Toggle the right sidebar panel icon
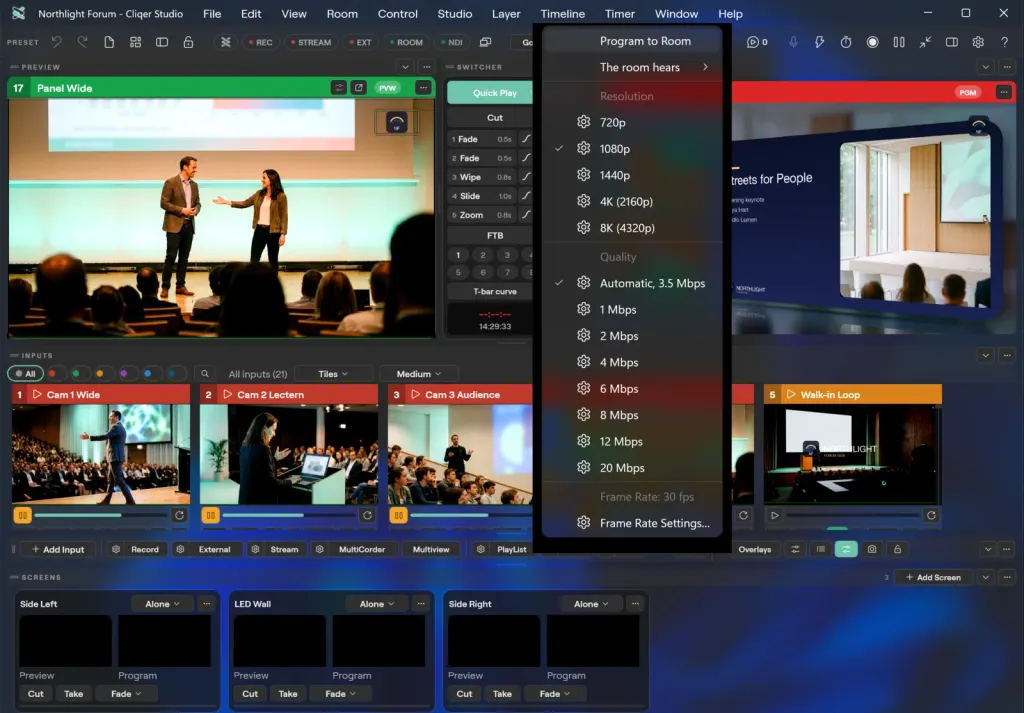Screen dimensions: 1024x713 point(952,42)
